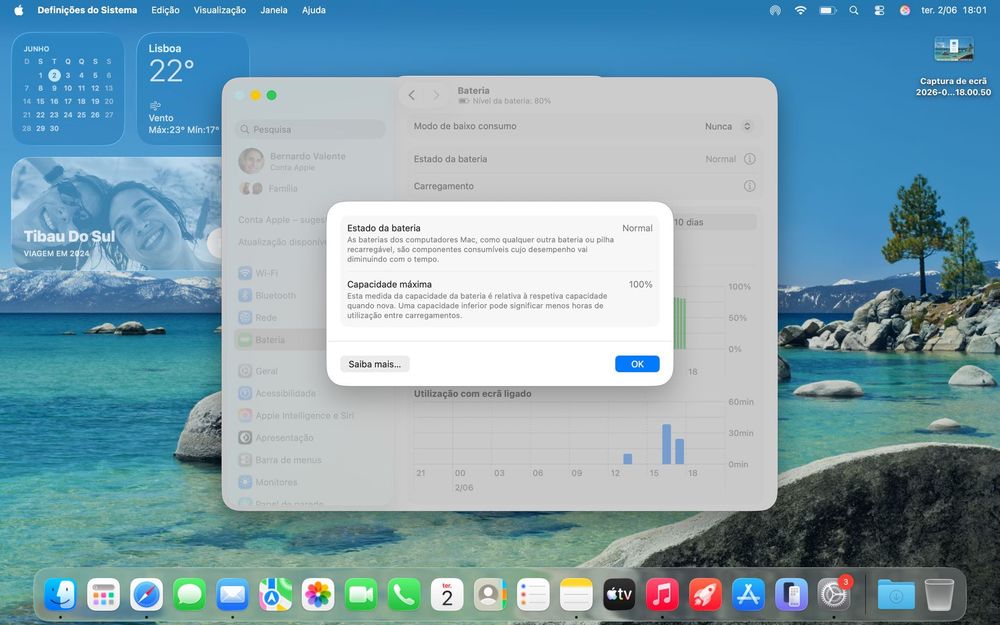This screenshot has height=625, width=1000.
Task: Open Apple TV from the Dock
Action: 619,595
